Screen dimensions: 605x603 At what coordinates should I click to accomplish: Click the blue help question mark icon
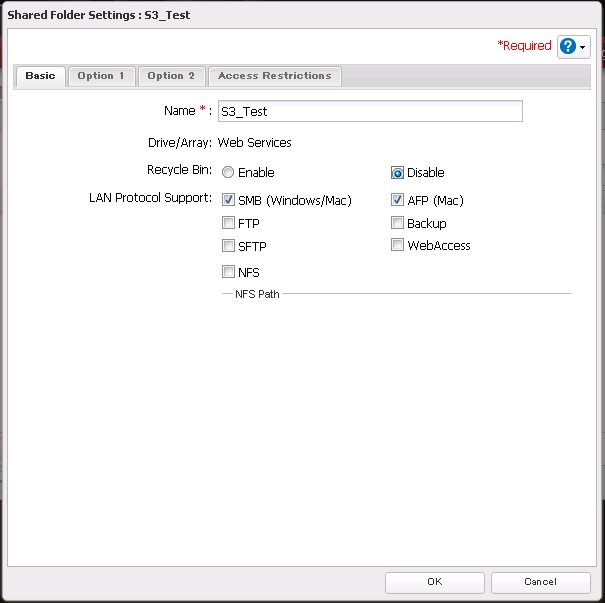click(568, 47)
